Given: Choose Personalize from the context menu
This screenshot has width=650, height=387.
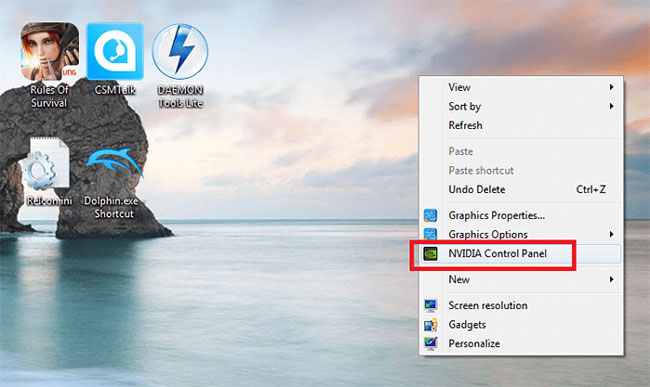Looking at the screenshot, I should 521,343.
